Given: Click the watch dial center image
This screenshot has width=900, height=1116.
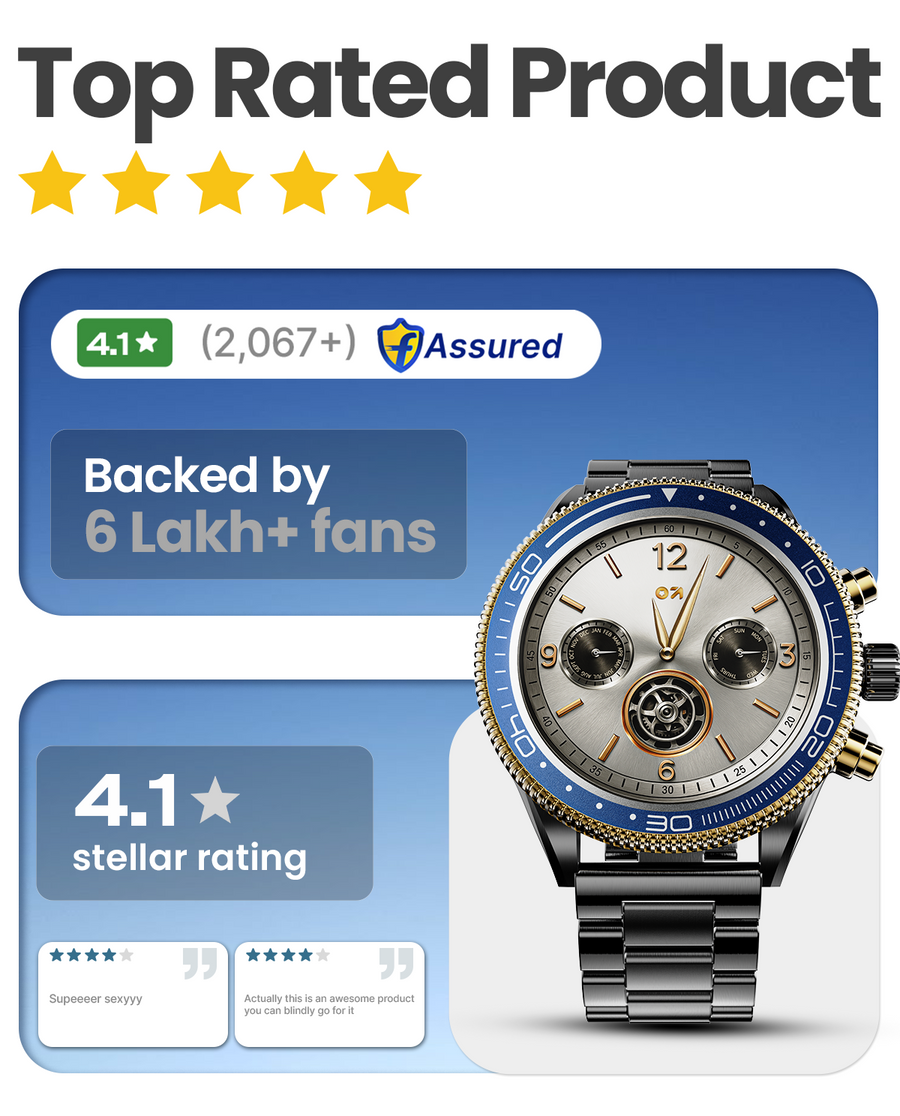Looking at the screenshot, I should (667, 653).
